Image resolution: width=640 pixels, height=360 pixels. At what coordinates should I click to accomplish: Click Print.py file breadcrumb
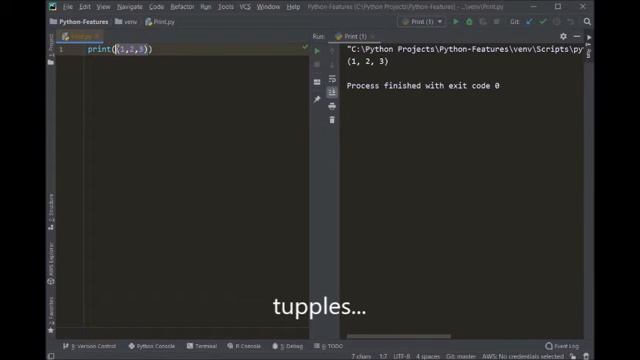click(x=160, y=22)
